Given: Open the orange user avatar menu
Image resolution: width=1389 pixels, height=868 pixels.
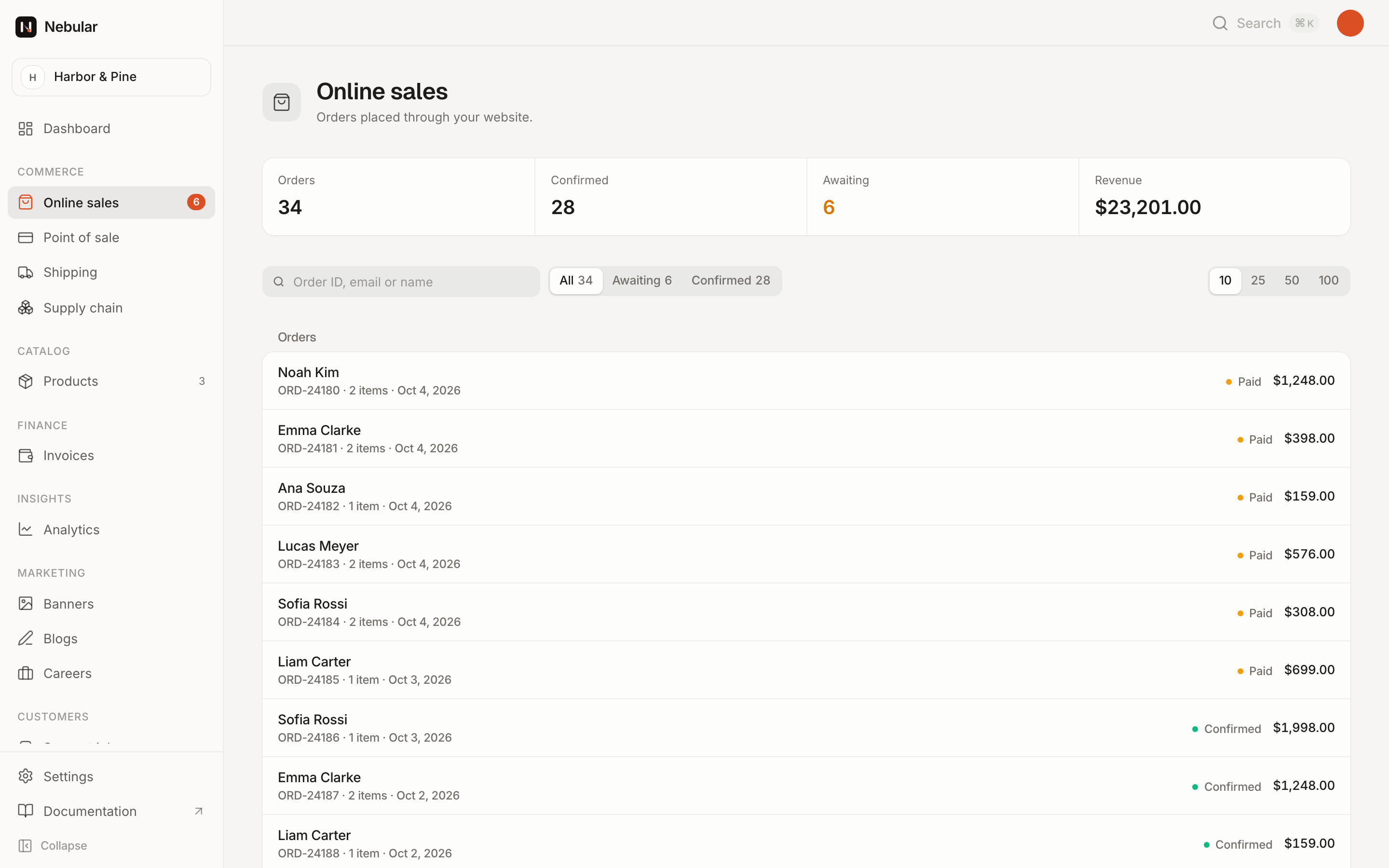Looking at the screenshot, I should click(x=1350, y=23).
